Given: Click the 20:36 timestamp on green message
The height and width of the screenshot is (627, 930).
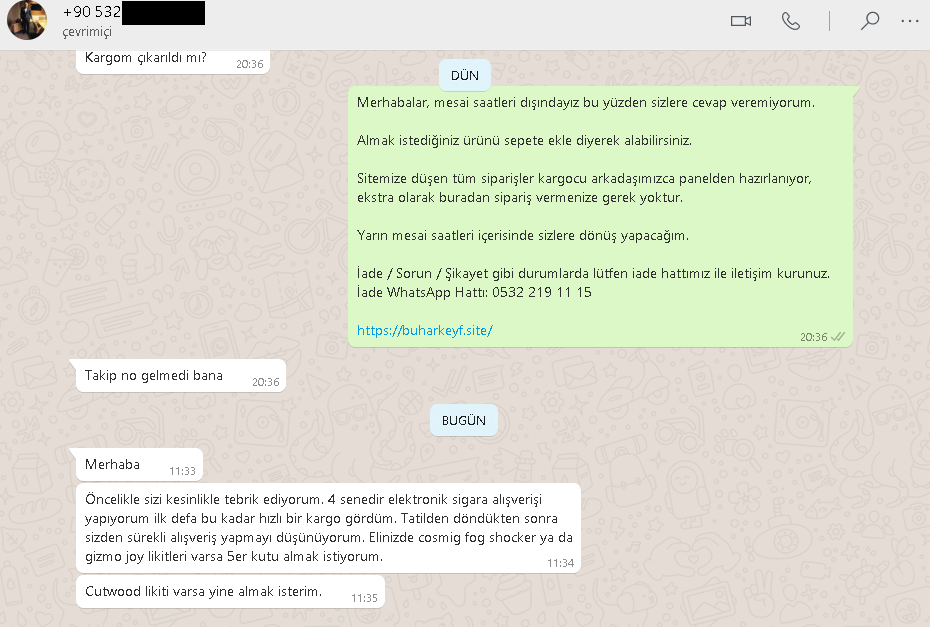Looking at the screenshot, I should [x=813, y=338].
